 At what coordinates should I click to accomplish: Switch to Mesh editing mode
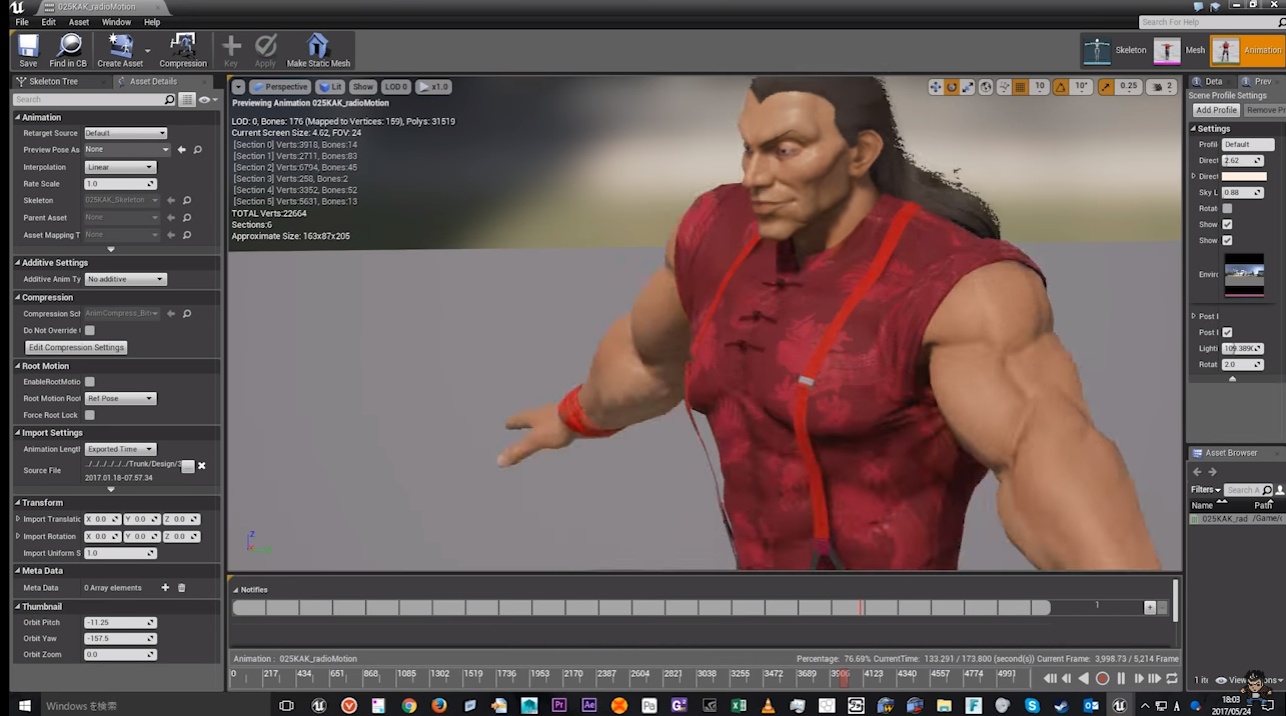1179,50
